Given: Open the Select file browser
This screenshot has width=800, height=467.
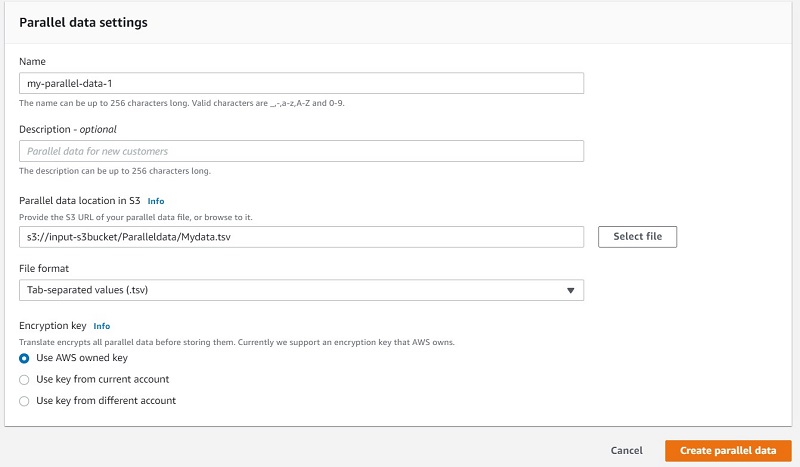Looking at the screenshot, I should coord(637,237).
